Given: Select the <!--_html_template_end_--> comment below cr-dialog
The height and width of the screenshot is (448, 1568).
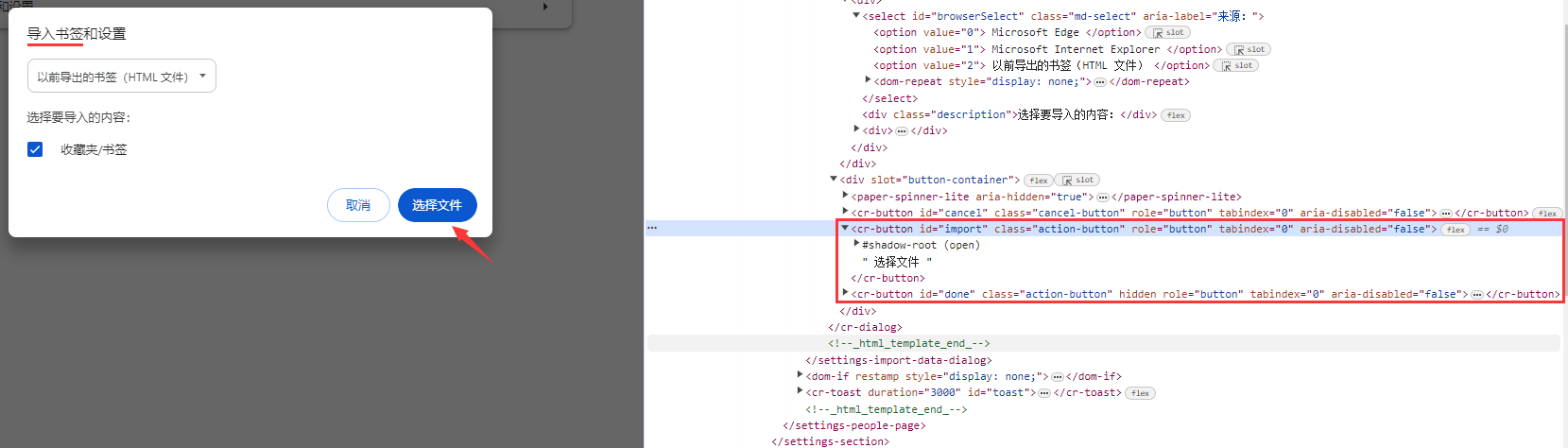Looking at the screenshot, I should [909, 344].
